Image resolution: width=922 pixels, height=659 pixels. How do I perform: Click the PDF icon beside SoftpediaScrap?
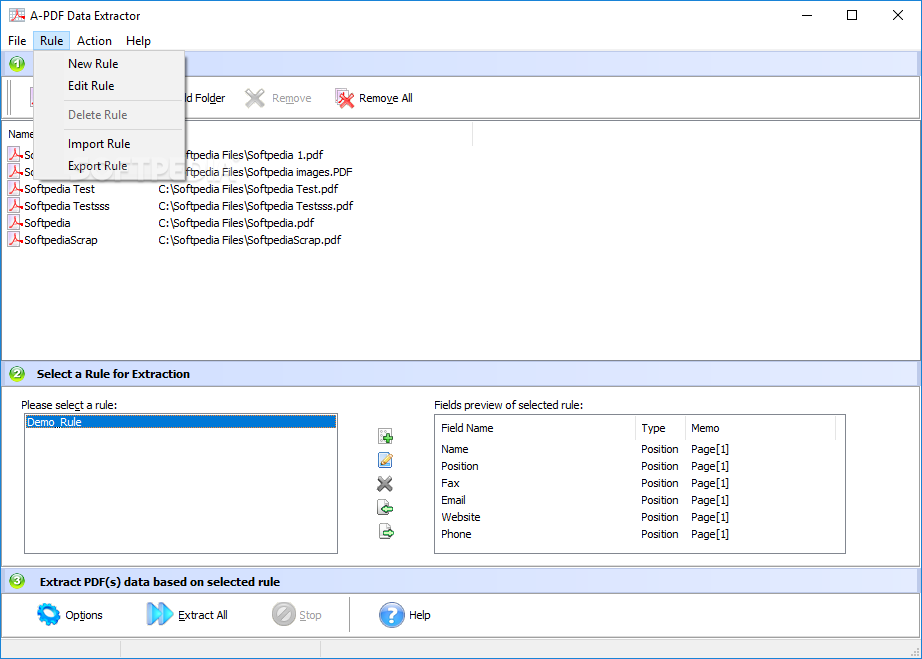click(15, 240)
